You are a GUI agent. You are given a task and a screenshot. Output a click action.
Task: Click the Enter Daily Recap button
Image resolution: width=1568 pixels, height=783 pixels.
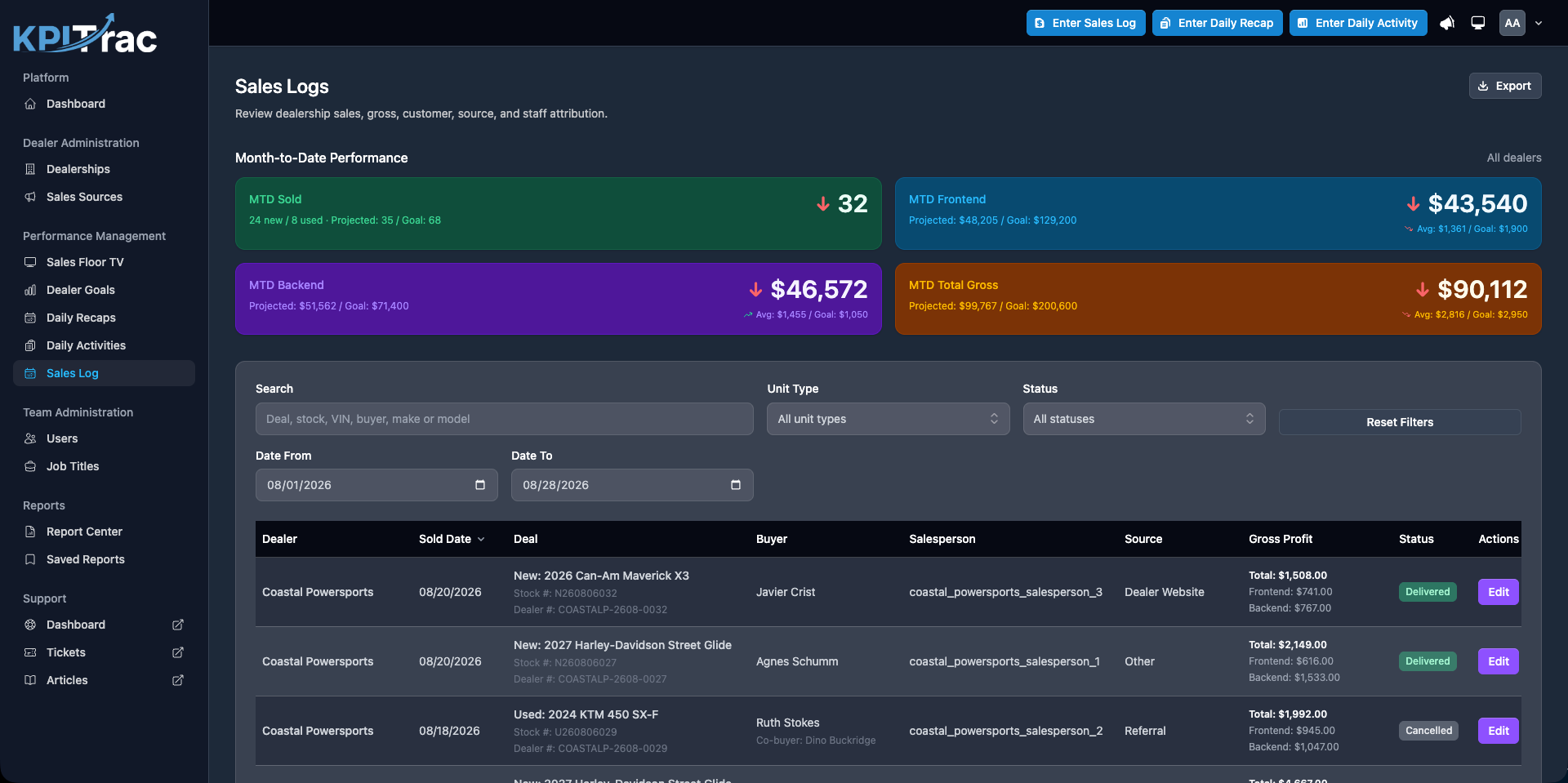(1218, 23)
